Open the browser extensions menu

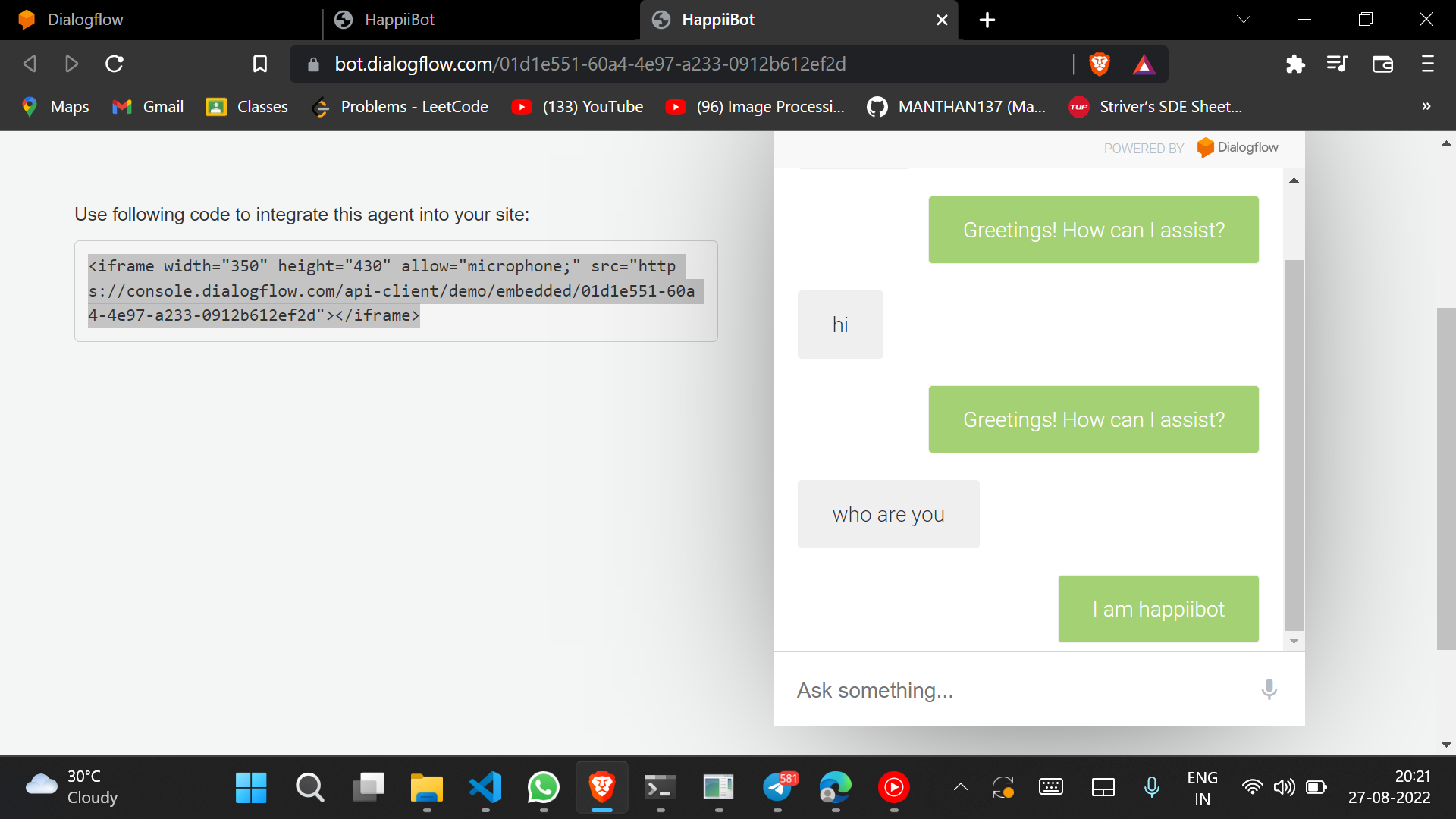1296,64
